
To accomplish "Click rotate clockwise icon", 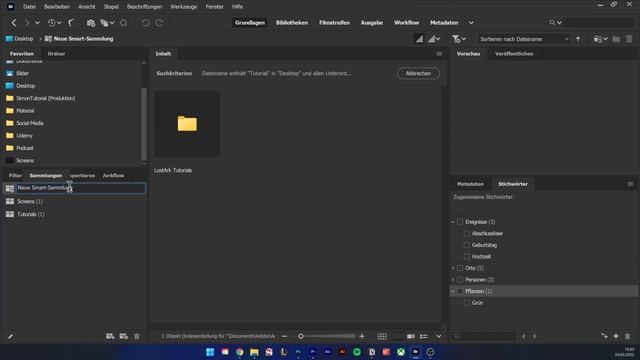I will 160,23.
